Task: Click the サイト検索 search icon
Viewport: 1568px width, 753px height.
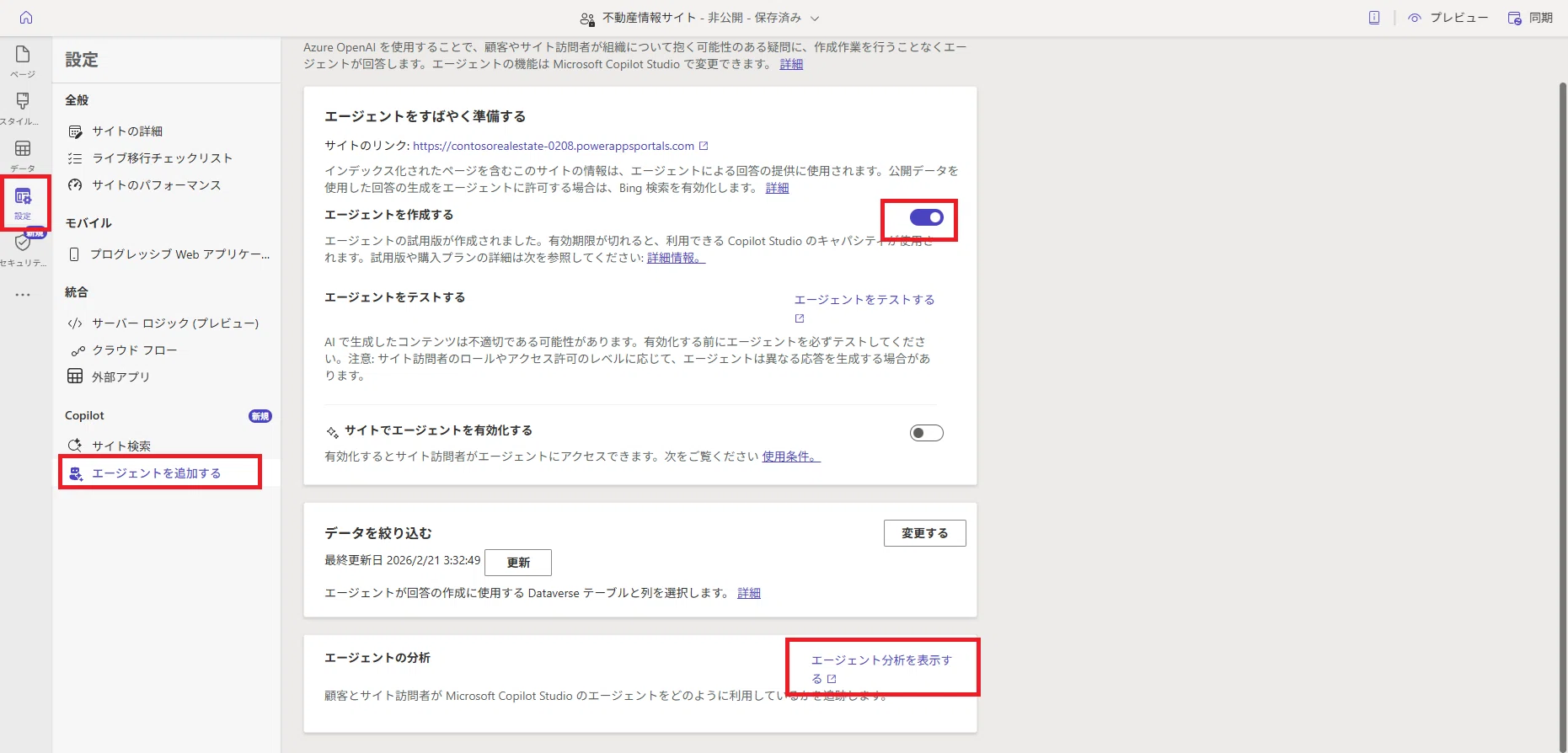Action: [x=75, y=446]
